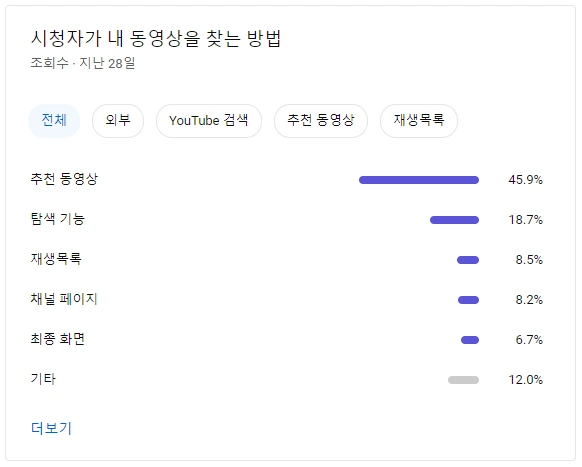Switch to the 외부 filter chip
Image resolution: width=582 pixels, height=467 pixels.
(x=118, y=121)
